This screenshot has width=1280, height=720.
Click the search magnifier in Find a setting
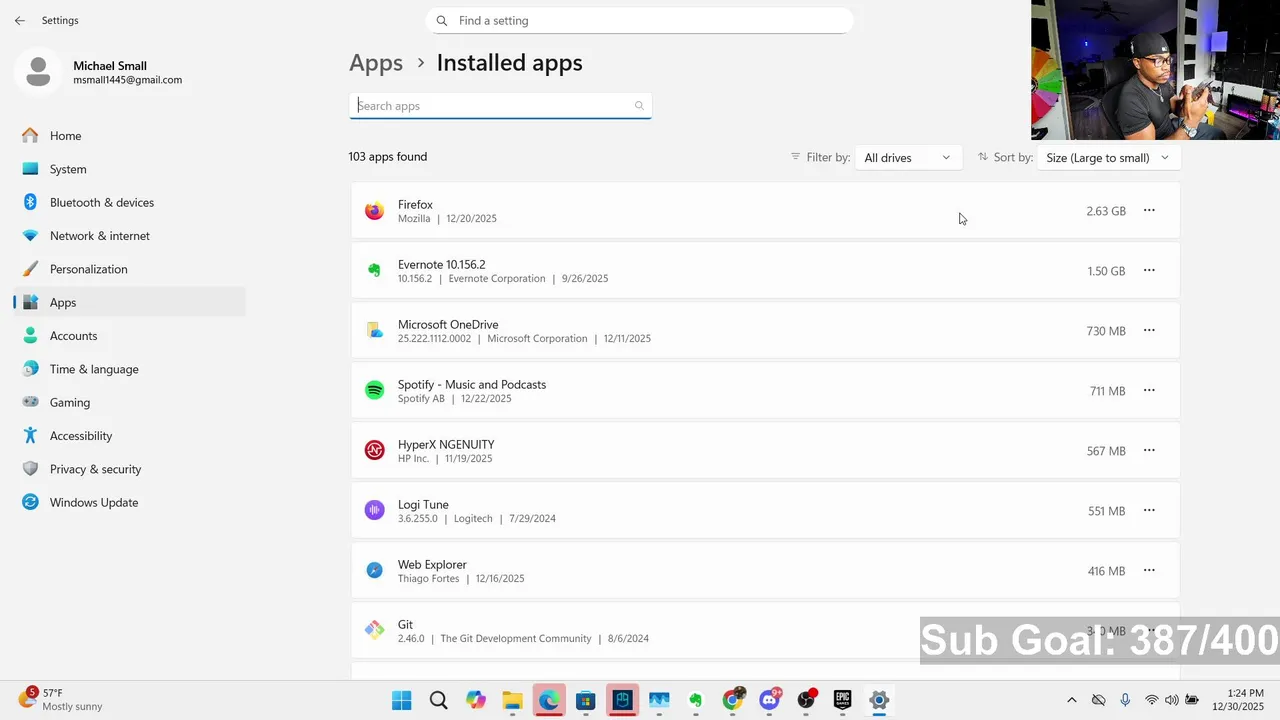pyautogui.click(x=442, y=21)
